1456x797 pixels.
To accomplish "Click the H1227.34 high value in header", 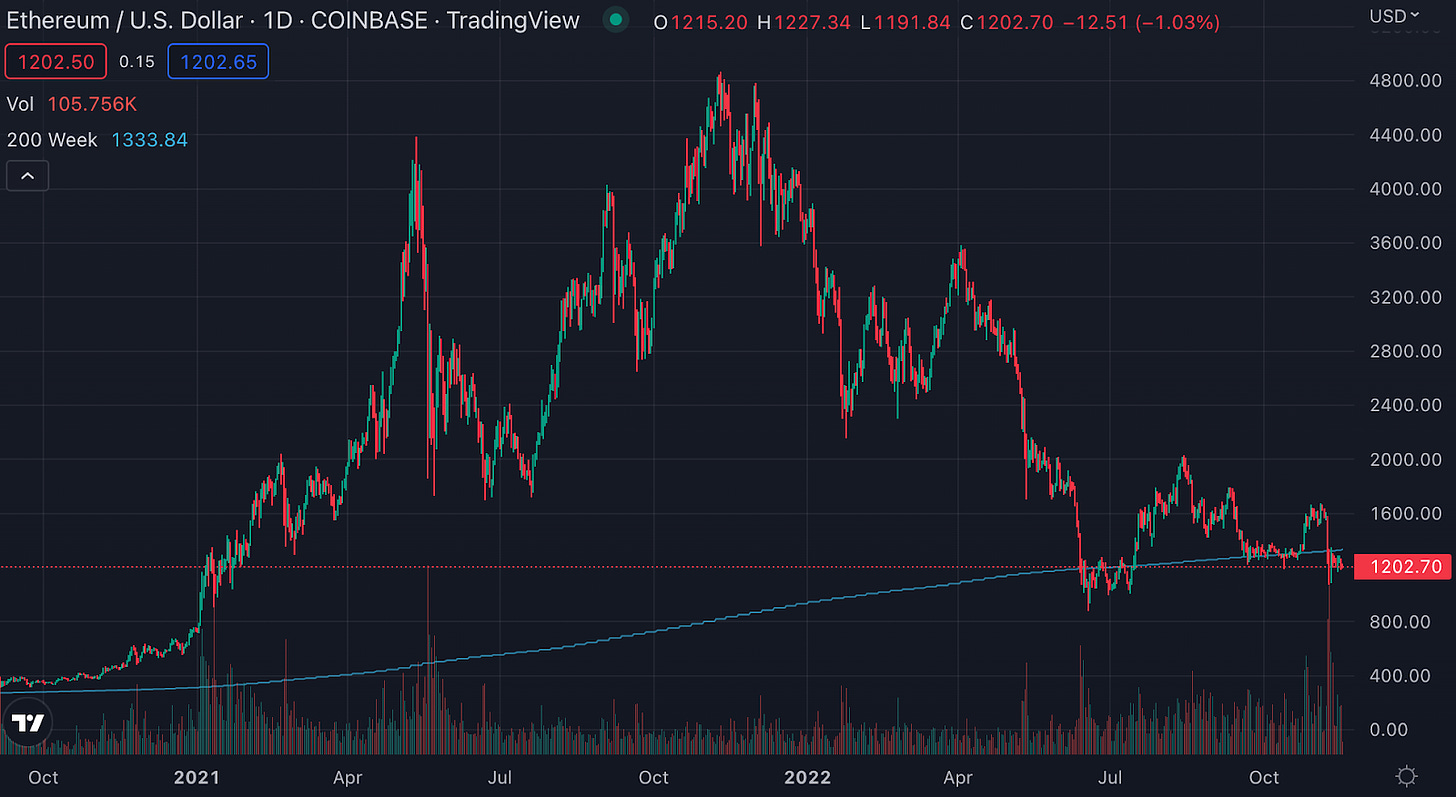I will pyautogui.click(x=803, y=22).
